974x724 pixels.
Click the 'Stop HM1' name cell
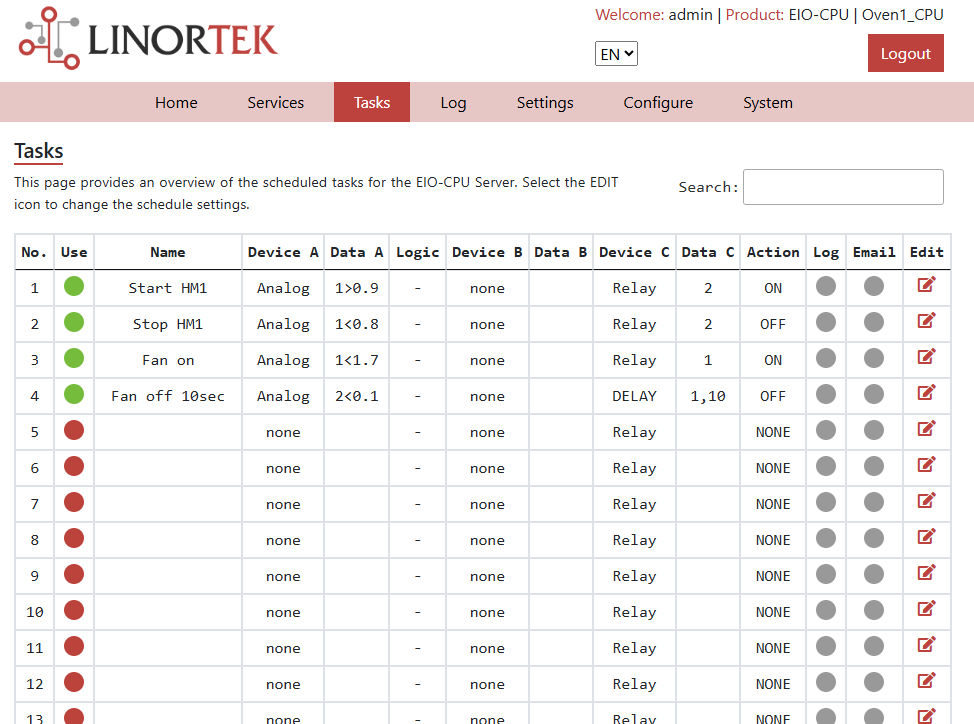coord(168,324)
